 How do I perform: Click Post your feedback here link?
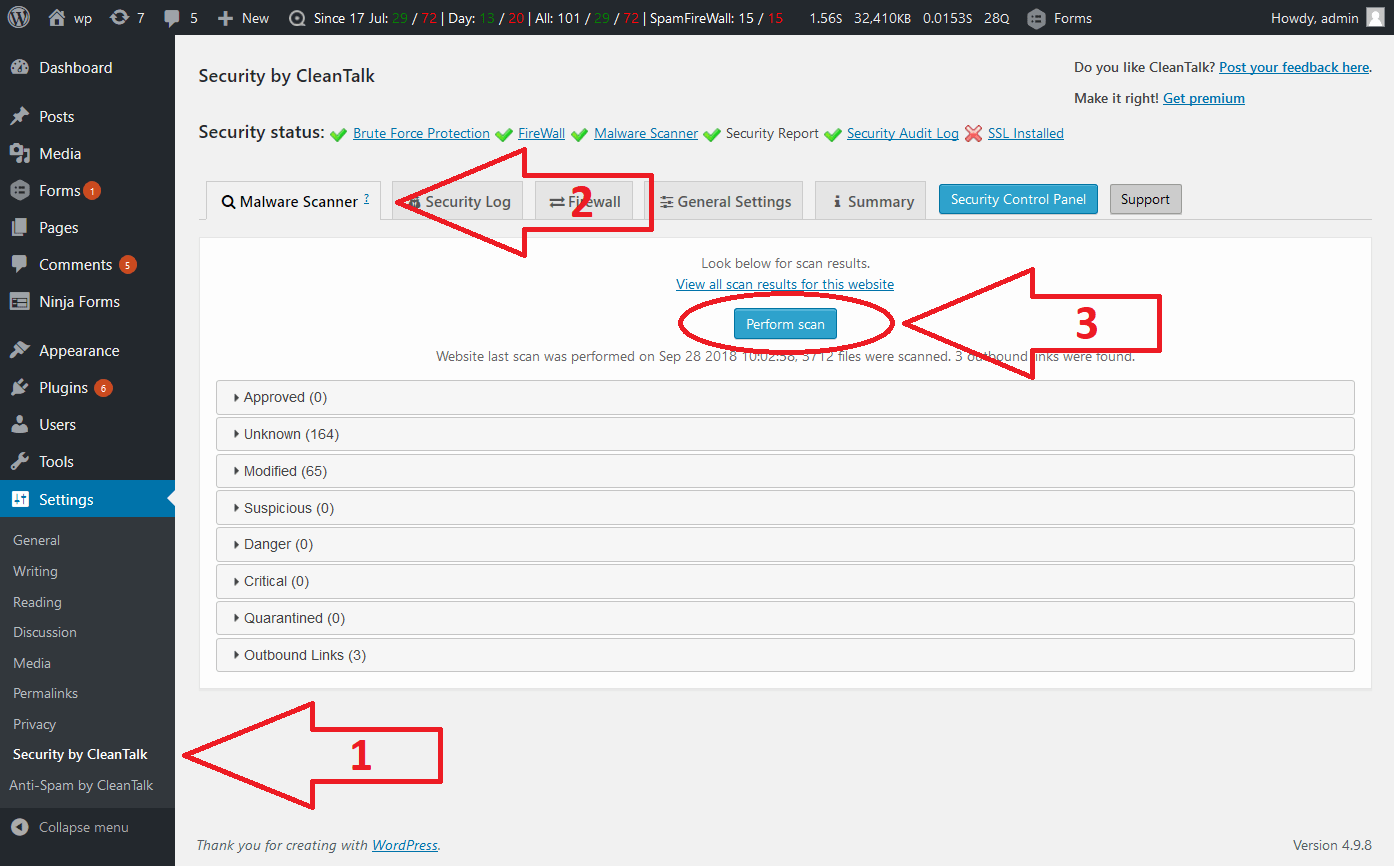pos(1293,67)
